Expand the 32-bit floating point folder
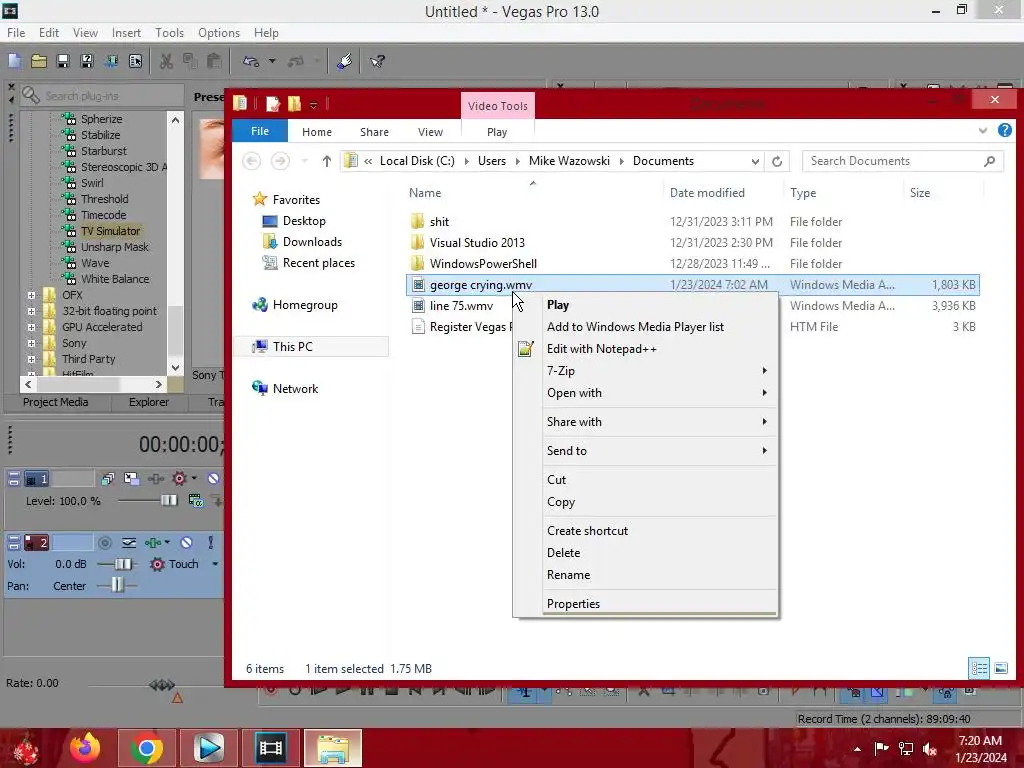The height and width of the screenshot is (768, 1024). pos(31,311)
